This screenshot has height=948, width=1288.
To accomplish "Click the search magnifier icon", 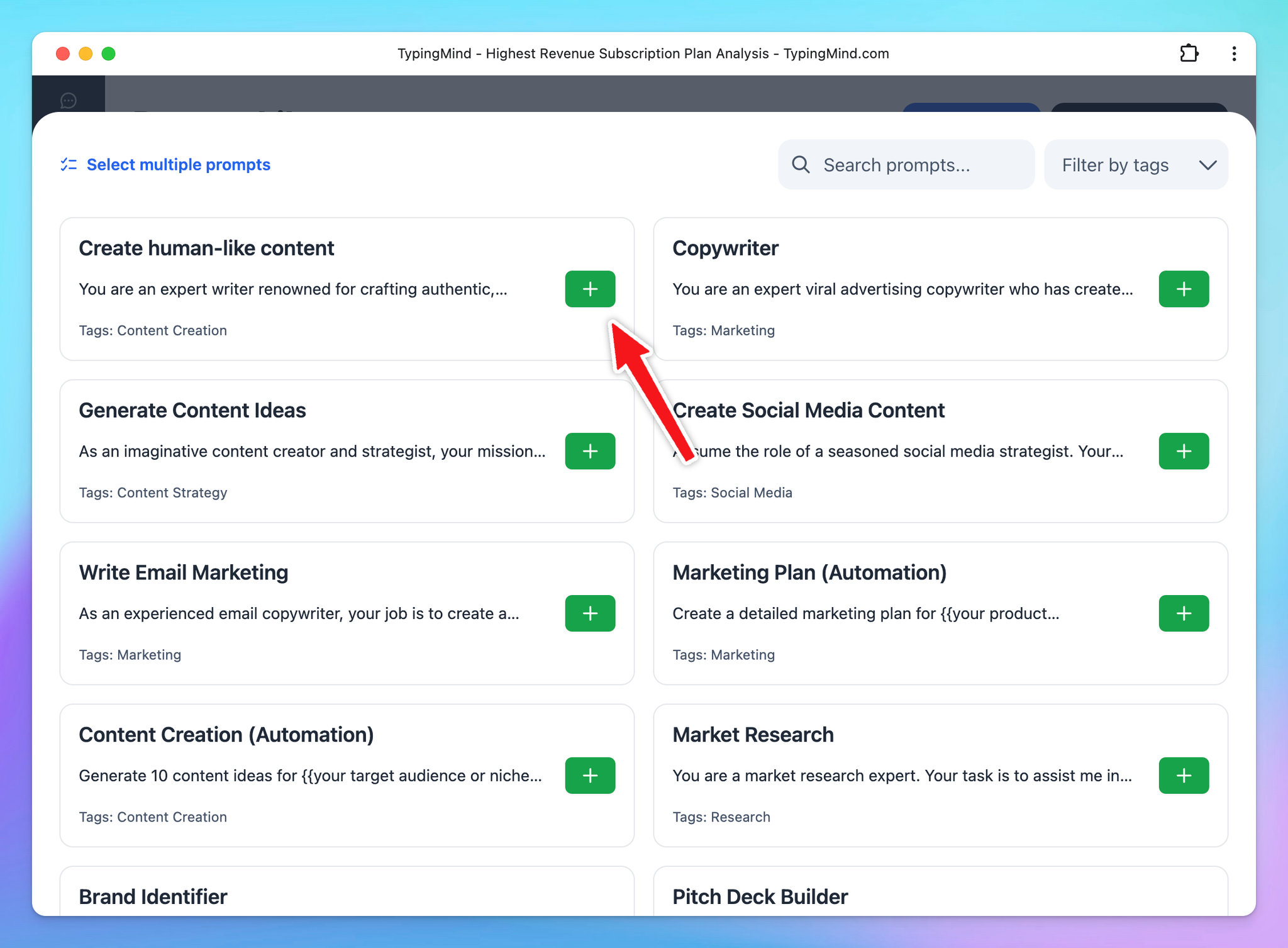I will click(801, 165).
